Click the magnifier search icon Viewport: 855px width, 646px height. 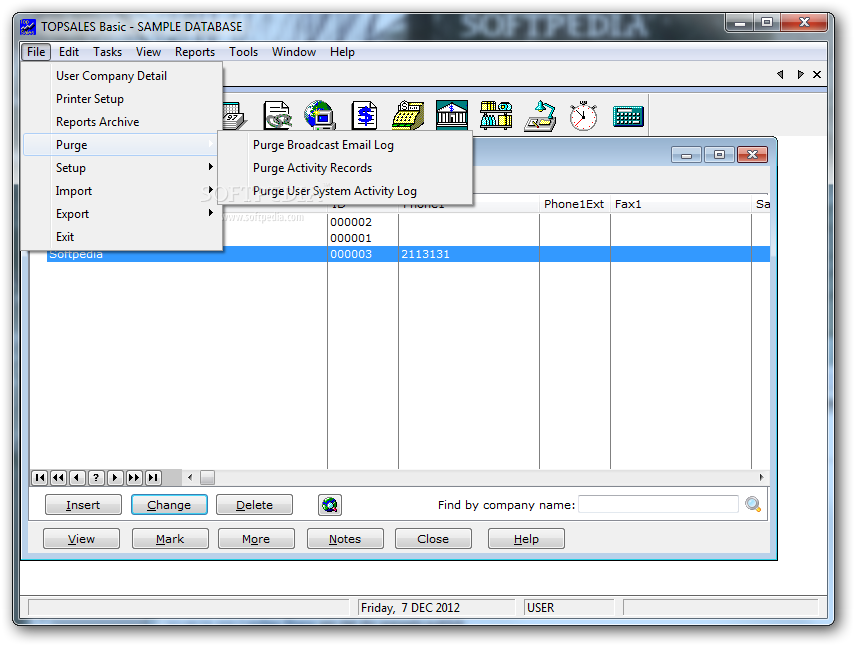coord(753,504)
